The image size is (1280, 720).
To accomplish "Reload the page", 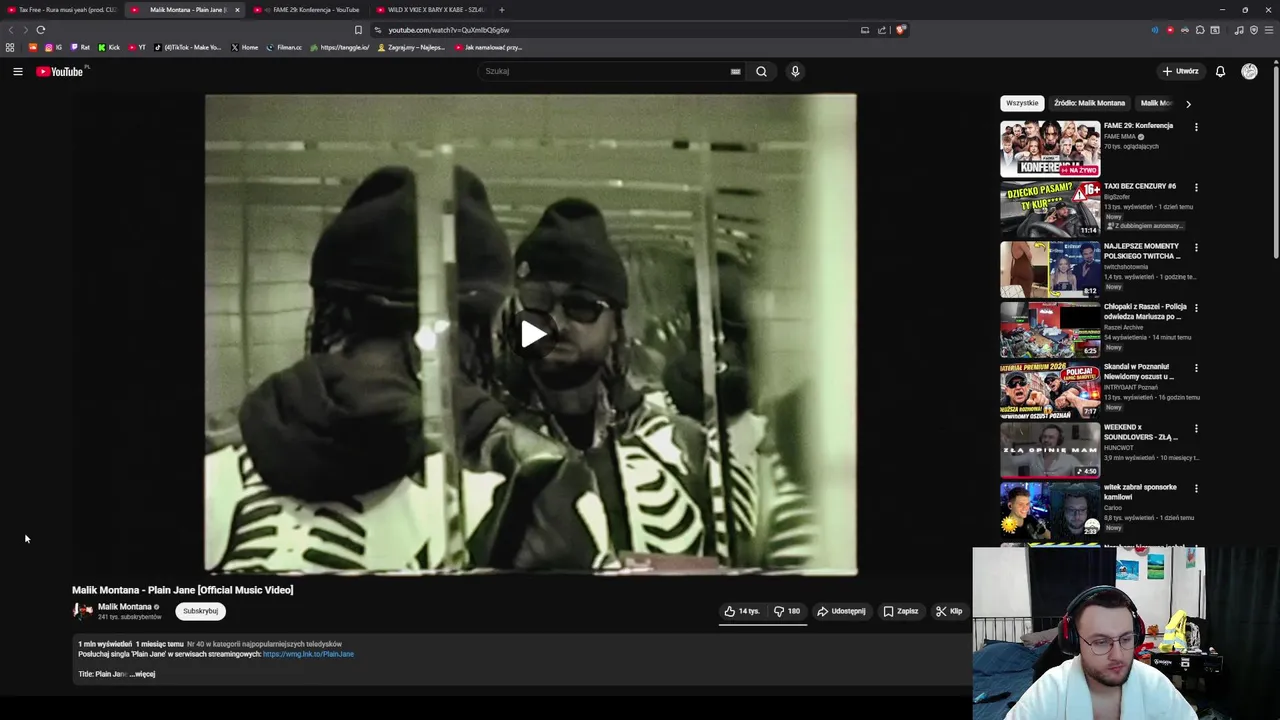I will point(41,30).
